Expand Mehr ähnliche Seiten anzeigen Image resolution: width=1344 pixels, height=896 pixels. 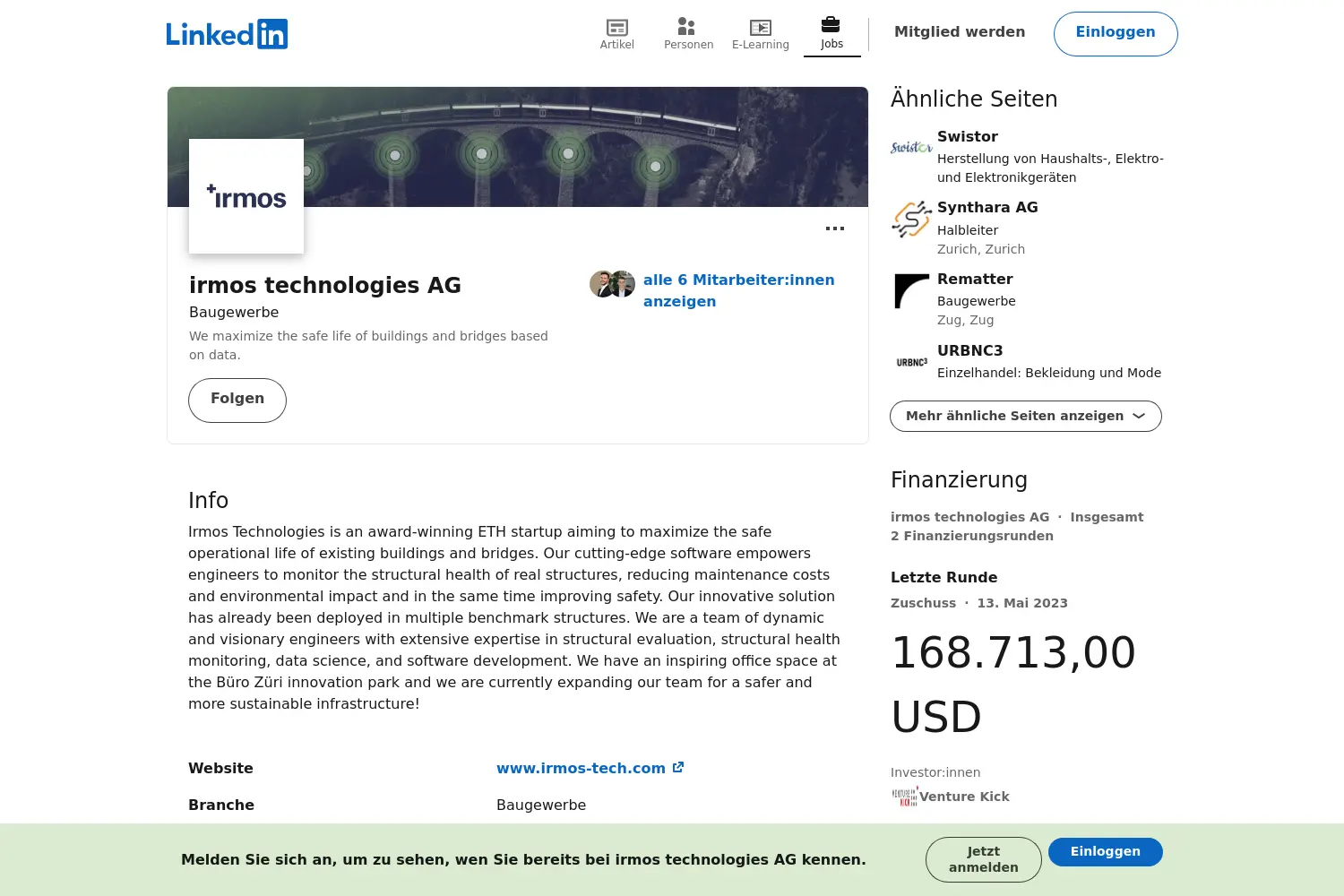(x=1026, y=416)
